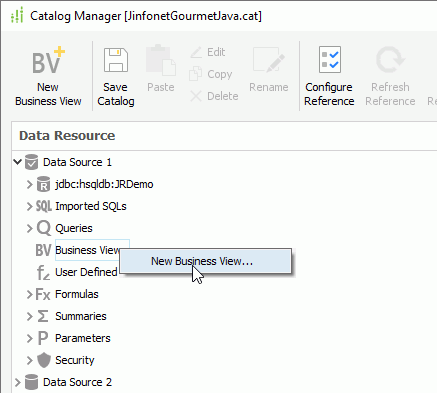This screenshot has width=437, height=393.
Task: Expand the jdbc:hsqldb:JRDemo node
Action: pos(30,184)
